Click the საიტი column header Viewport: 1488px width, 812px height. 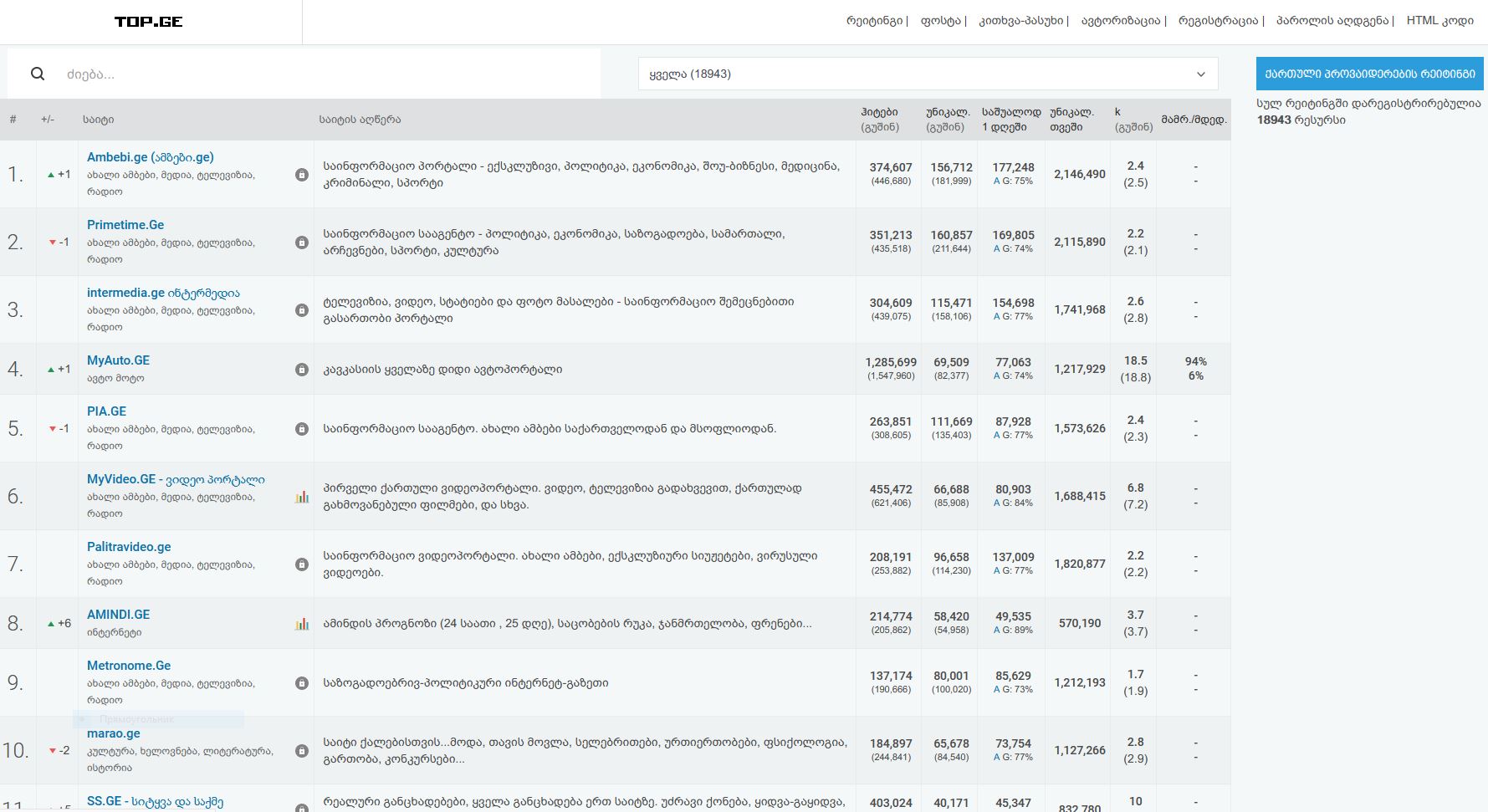pyautogui.click(x=98, y=120)
